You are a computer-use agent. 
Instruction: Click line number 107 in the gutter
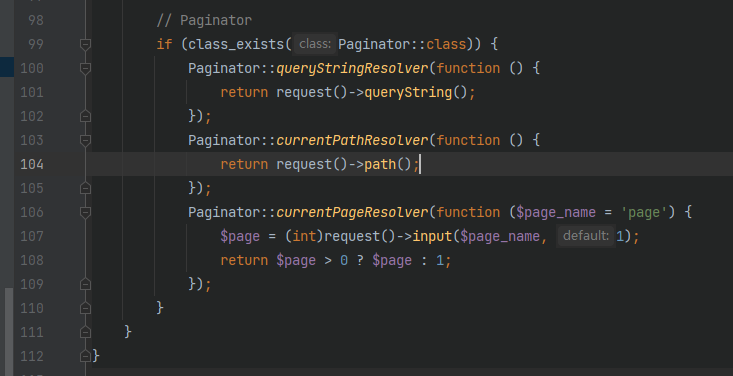(x=32, y=237)
